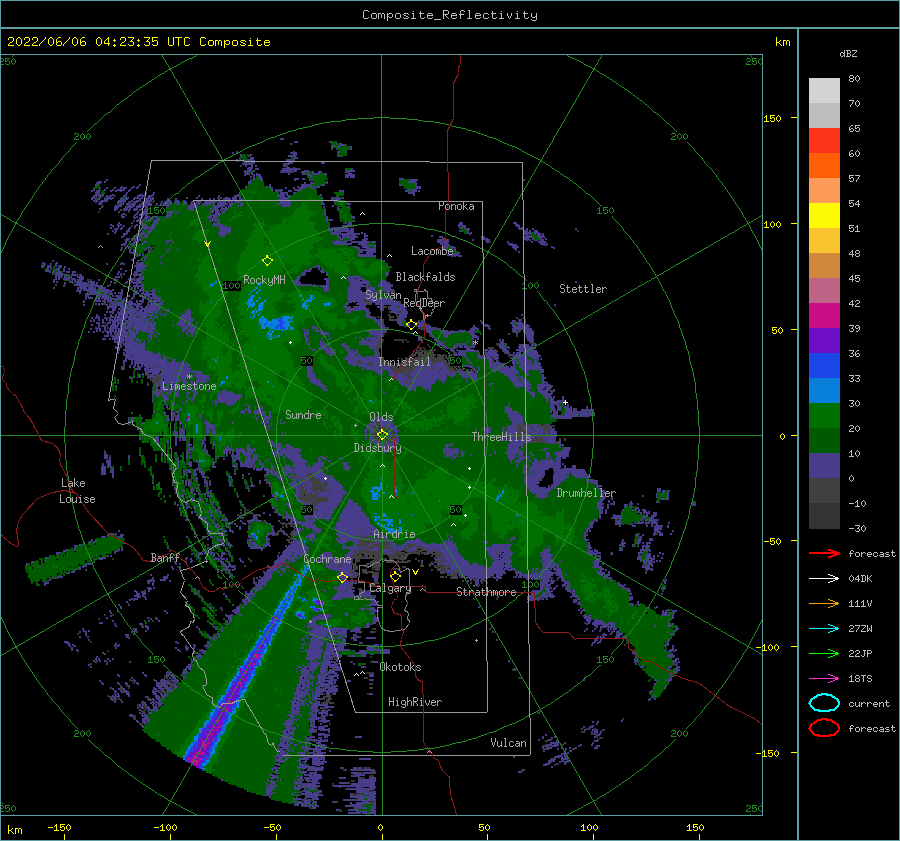Pick the bright green 20–30 dBZ swatch
This screenshot has height=841, width=900.
(x=824, y=415)
